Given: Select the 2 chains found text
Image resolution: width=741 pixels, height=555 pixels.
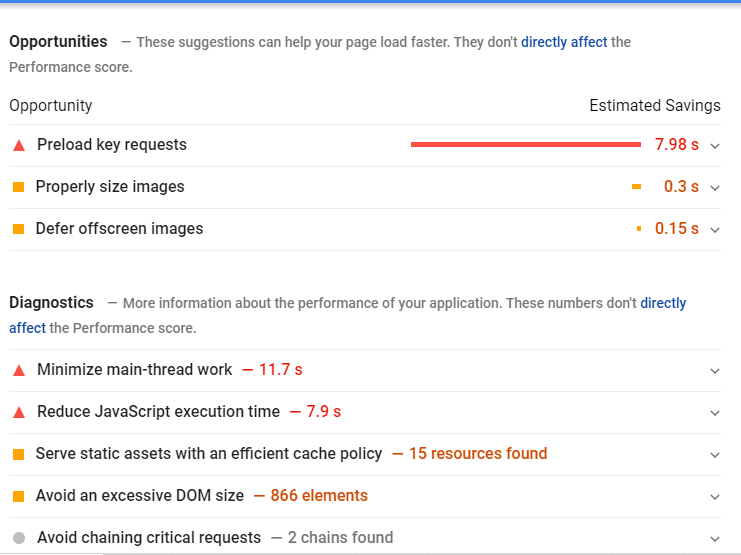Looking at the screenshot, I should click(x=340, y=538).
